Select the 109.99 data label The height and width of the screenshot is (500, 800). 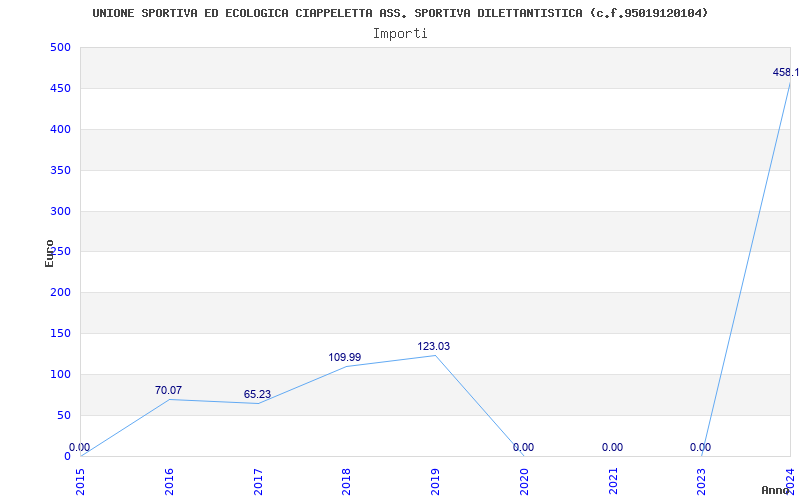tap(344, 357)
